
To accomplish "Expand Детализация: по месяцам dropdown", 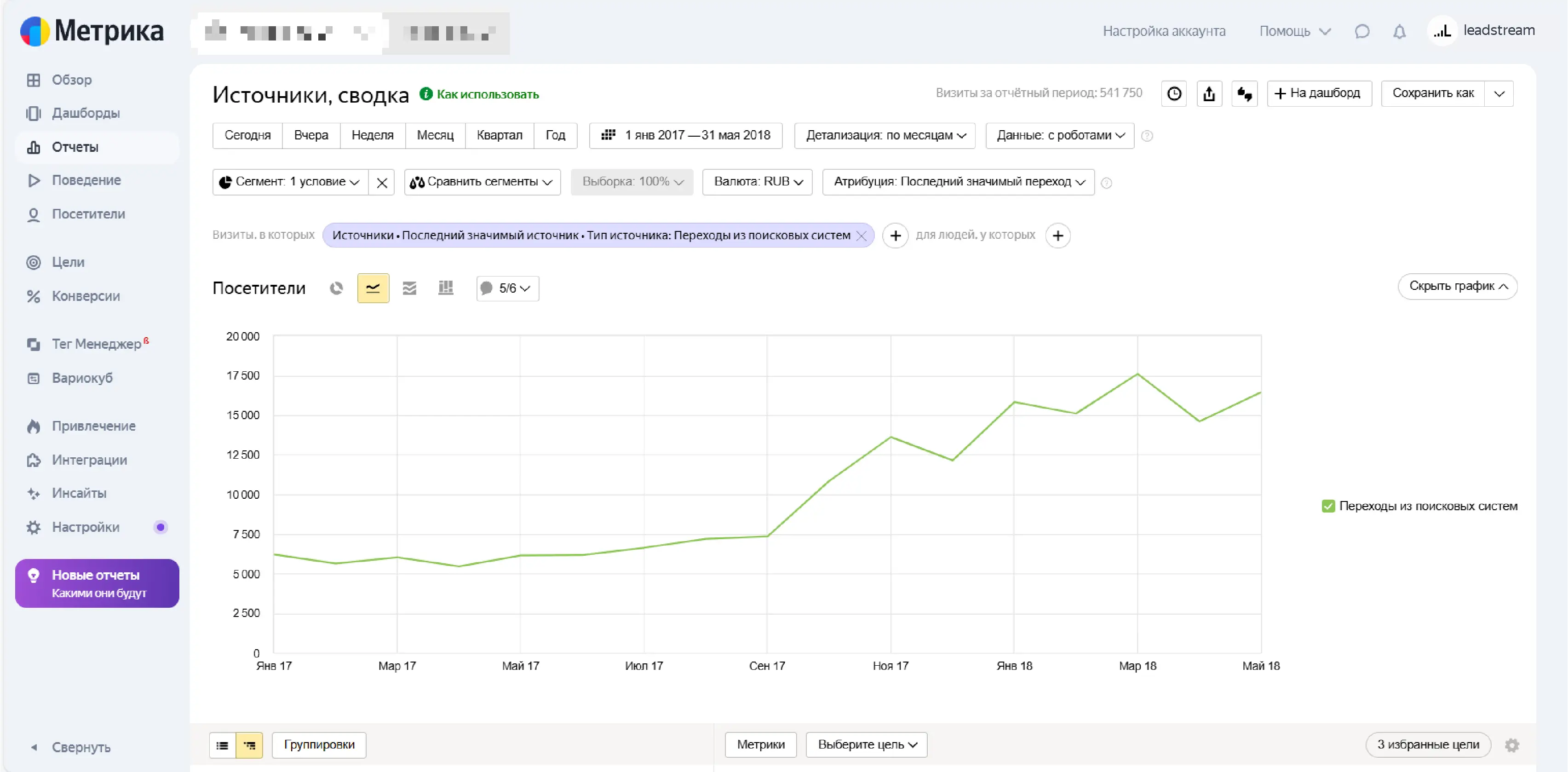I will [885, 135].
